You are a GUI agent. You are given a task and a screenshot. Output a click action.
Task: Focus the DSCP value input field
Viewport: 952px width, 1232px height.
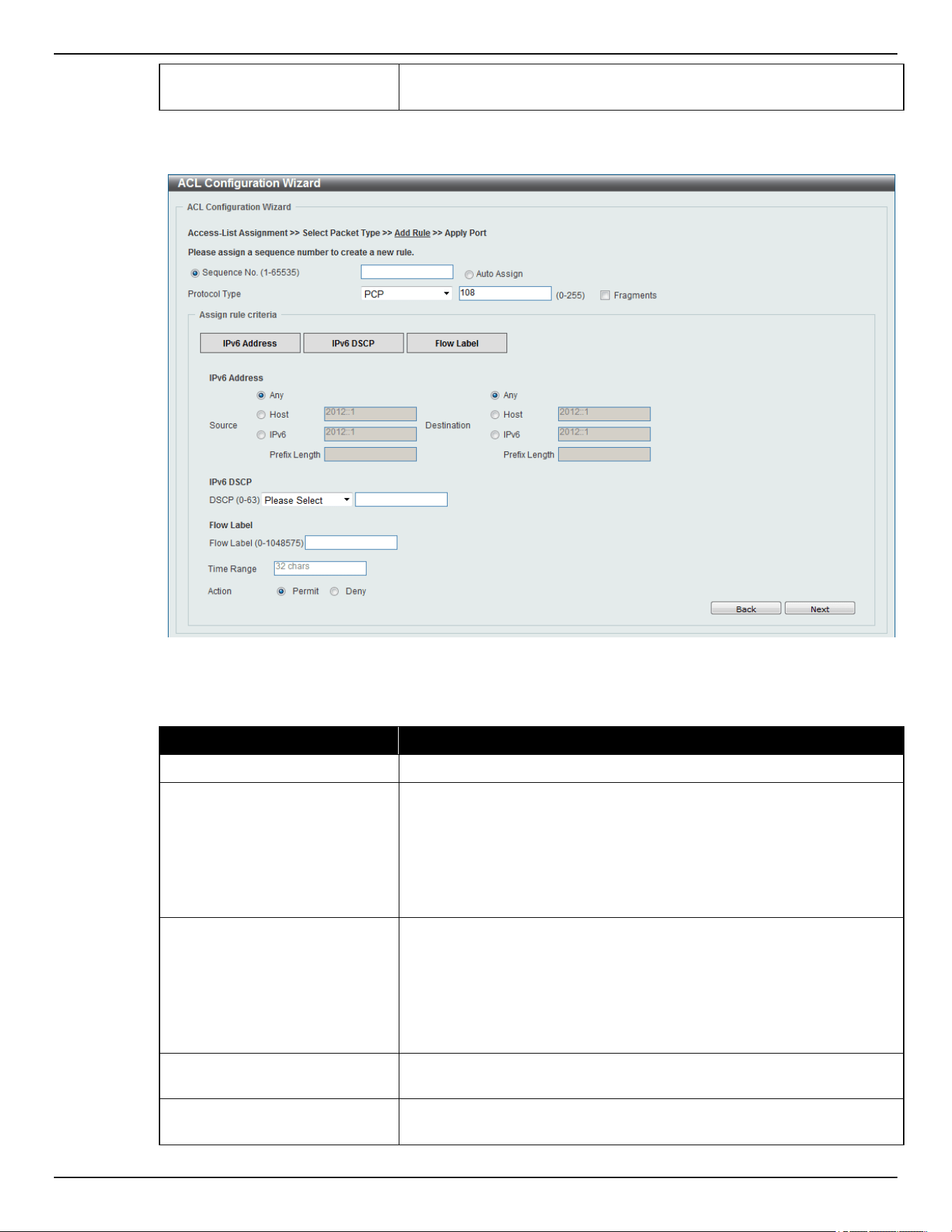(402, 500)
